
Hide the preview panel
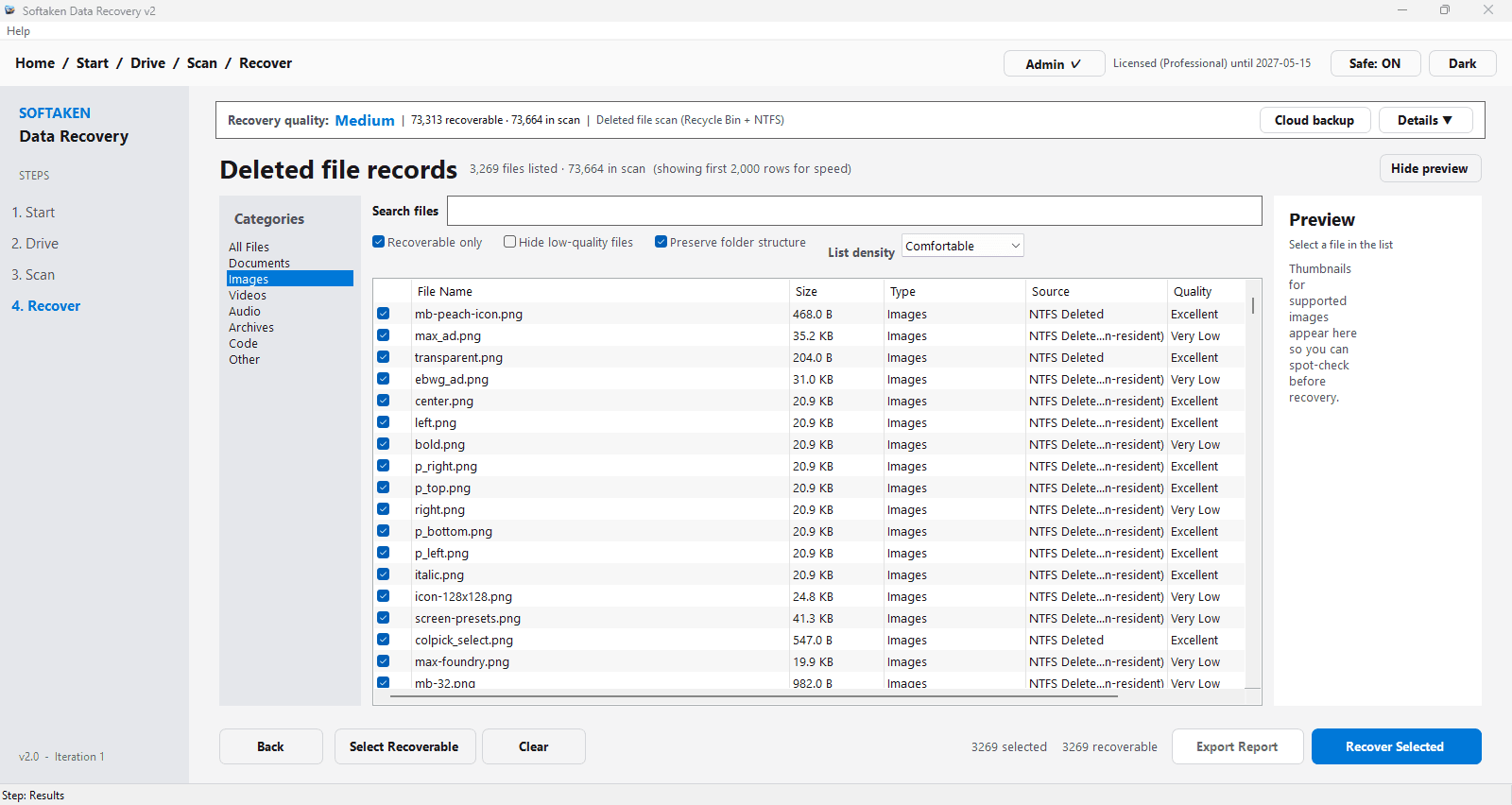pos(1430,168)
